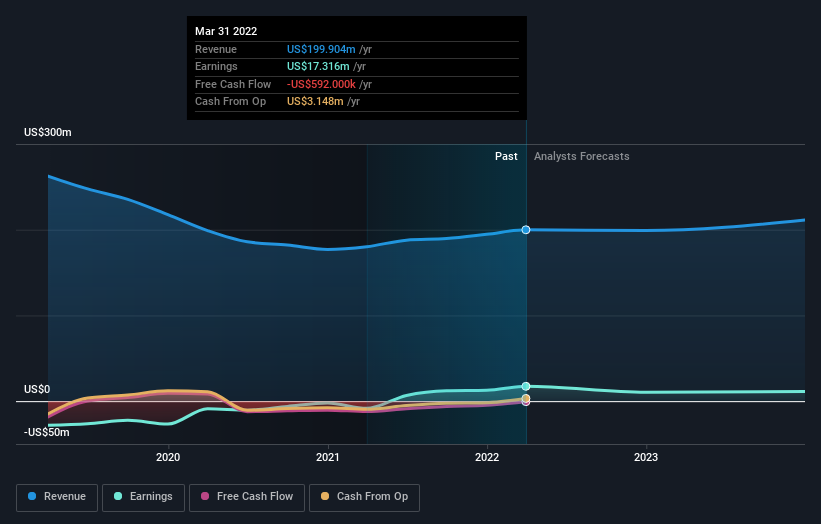821x524 pixels.
Task: Toggle the Free Cash Flow legend button
Action: coord(247,497)
